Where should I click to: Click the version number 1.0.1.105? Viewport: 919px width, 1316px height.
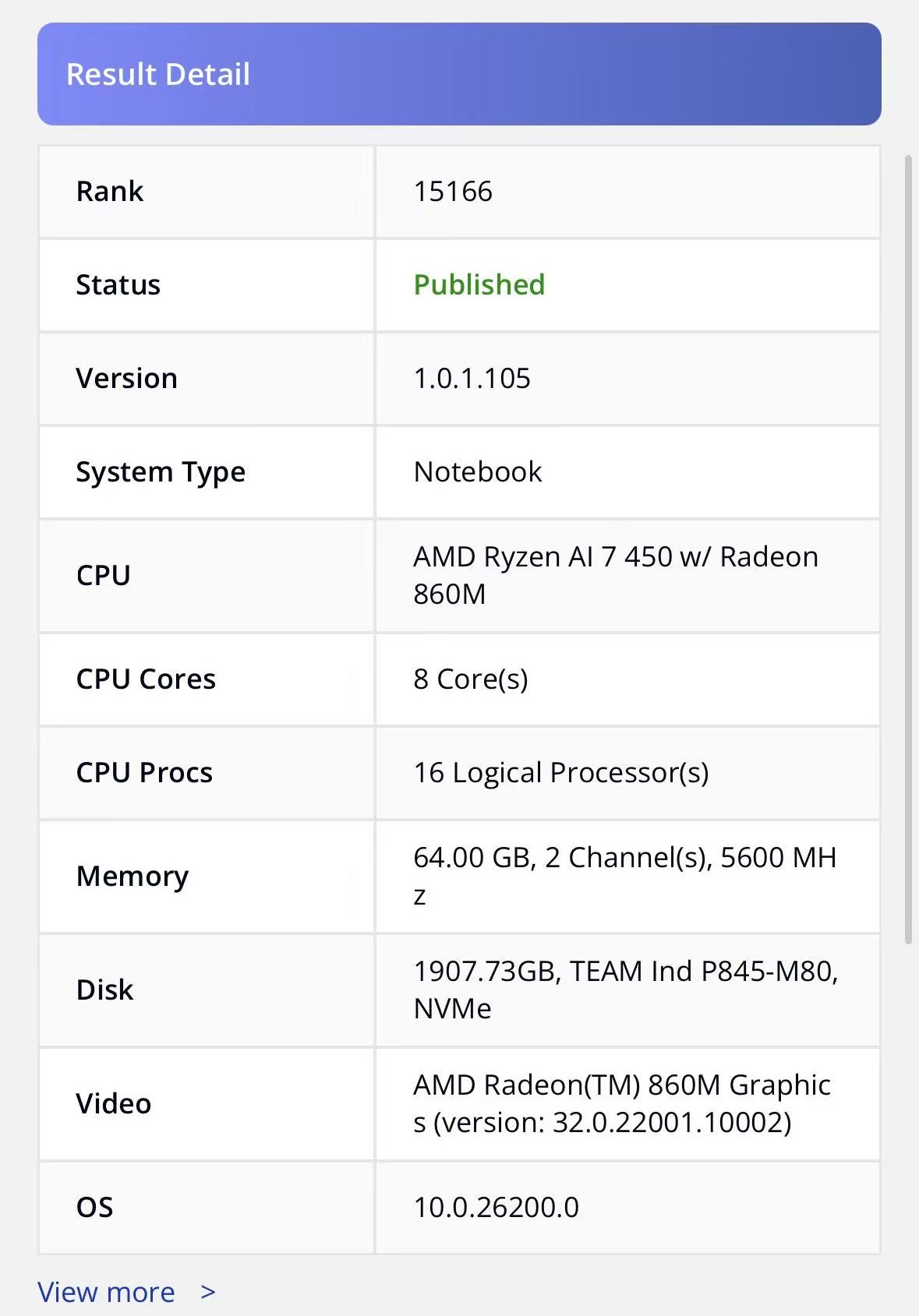472,379
